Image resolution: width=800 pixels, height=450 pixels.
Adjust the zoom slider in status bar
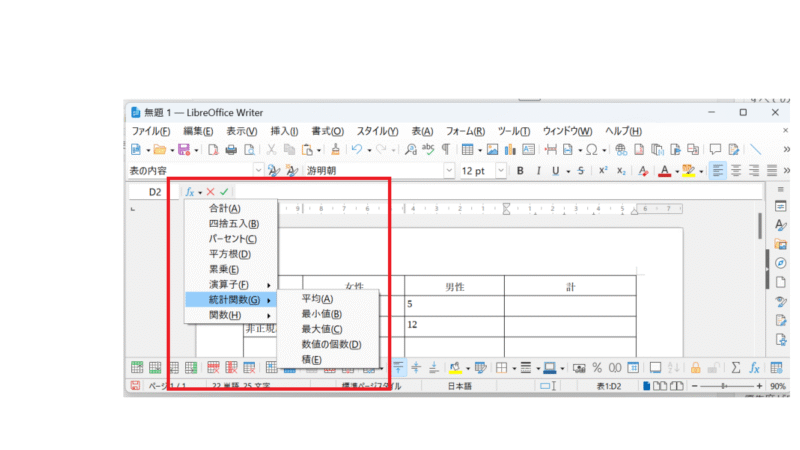726,386
